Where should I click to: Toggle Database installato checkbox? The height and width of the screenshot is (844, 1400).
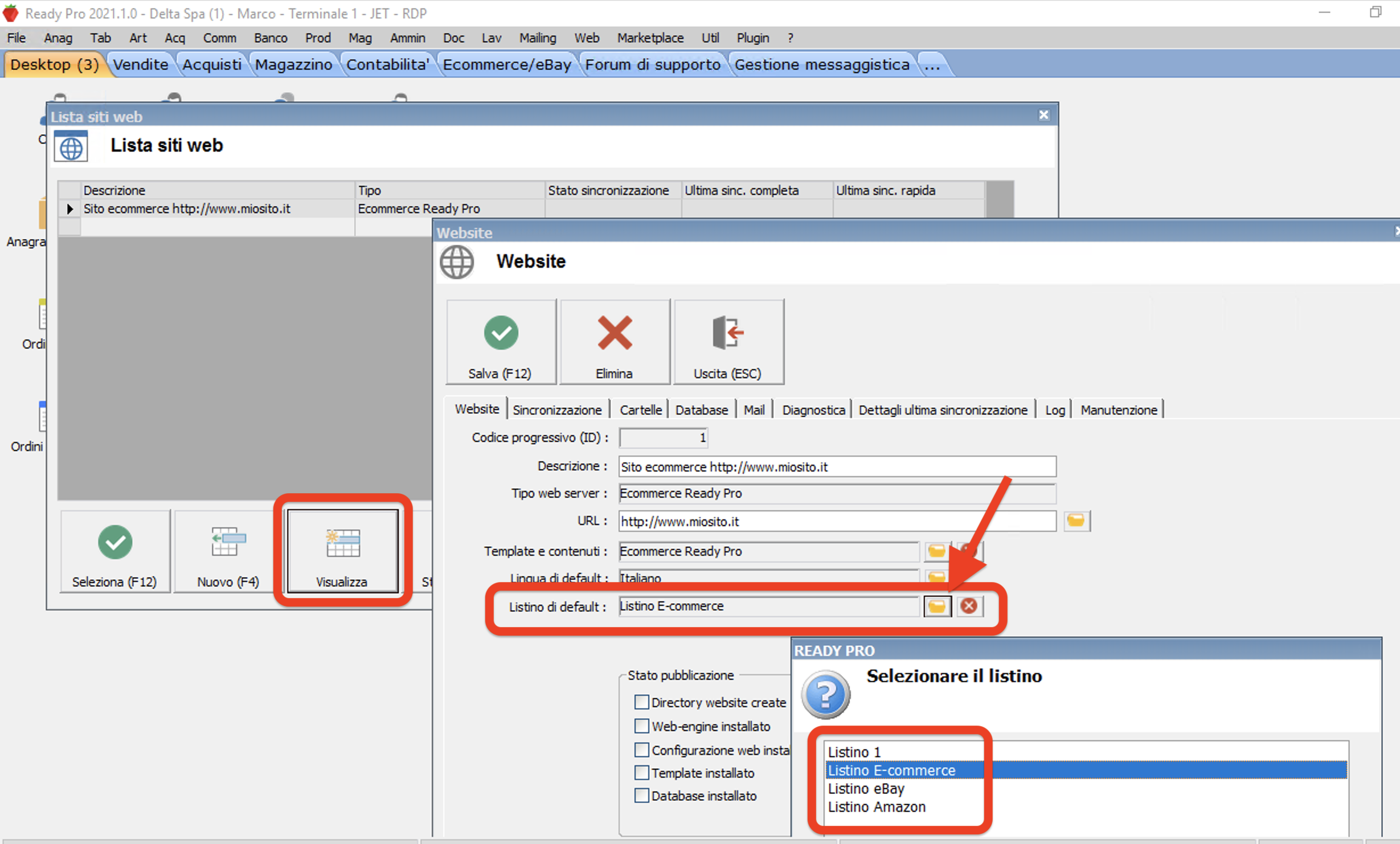[x=641, y=795]
